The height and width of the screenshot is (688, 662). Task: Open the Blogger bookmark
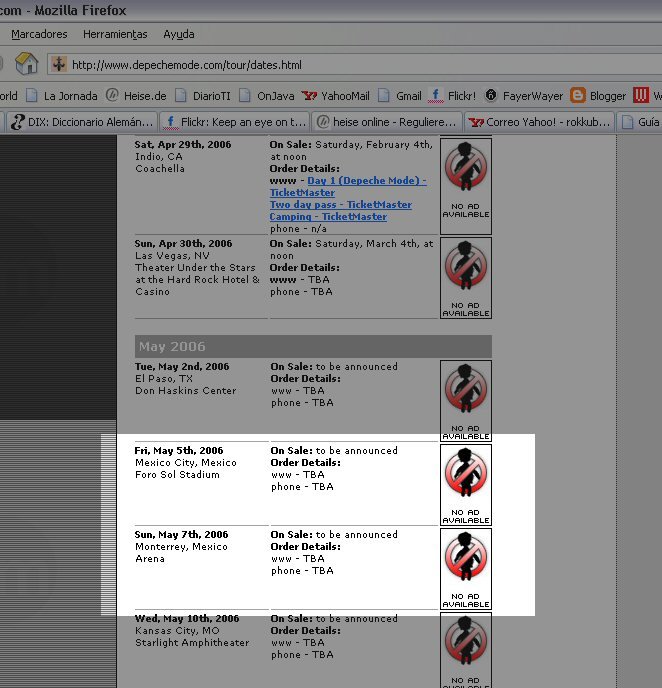coord(598,96)
